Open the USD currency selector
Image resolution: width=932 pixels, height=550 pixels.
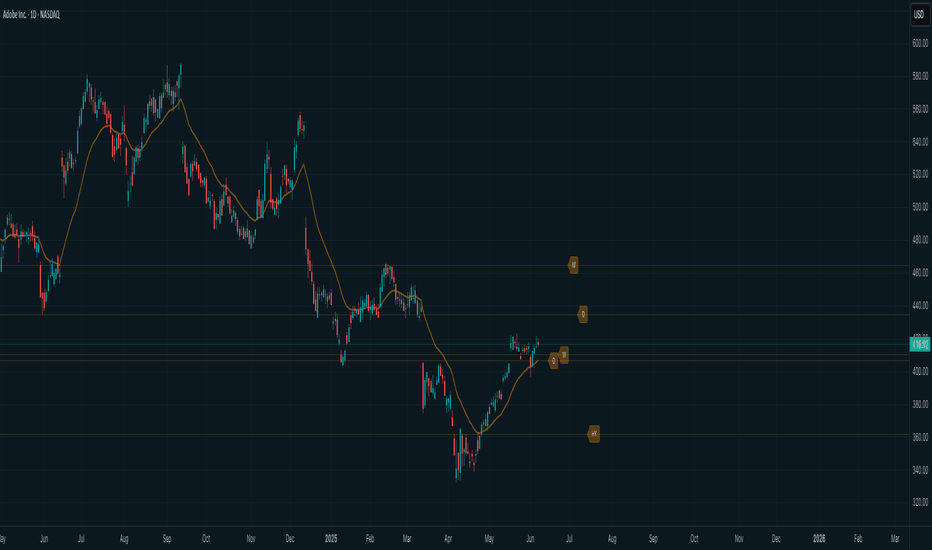click(x=919, y=14)
